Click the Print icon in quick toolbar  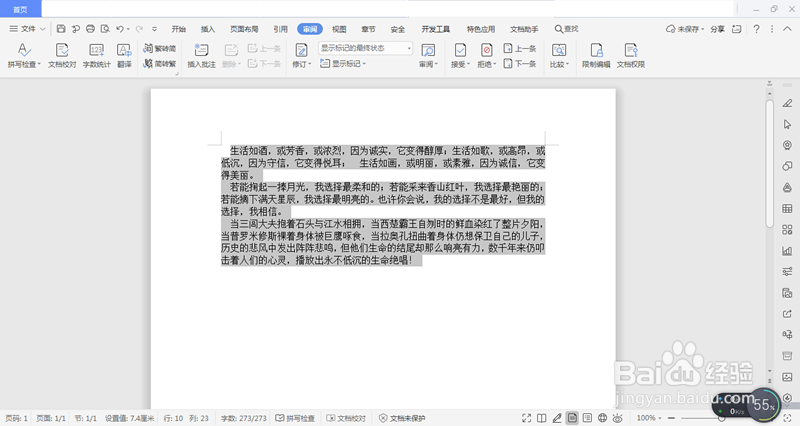[90, 29]
